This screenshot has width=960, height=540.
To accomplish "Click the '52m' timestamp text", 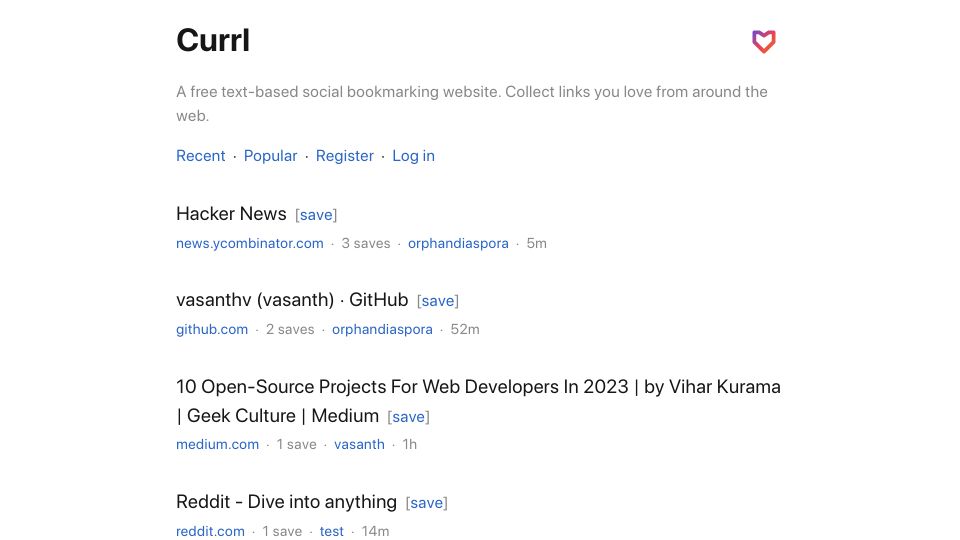I will (465, 329).
